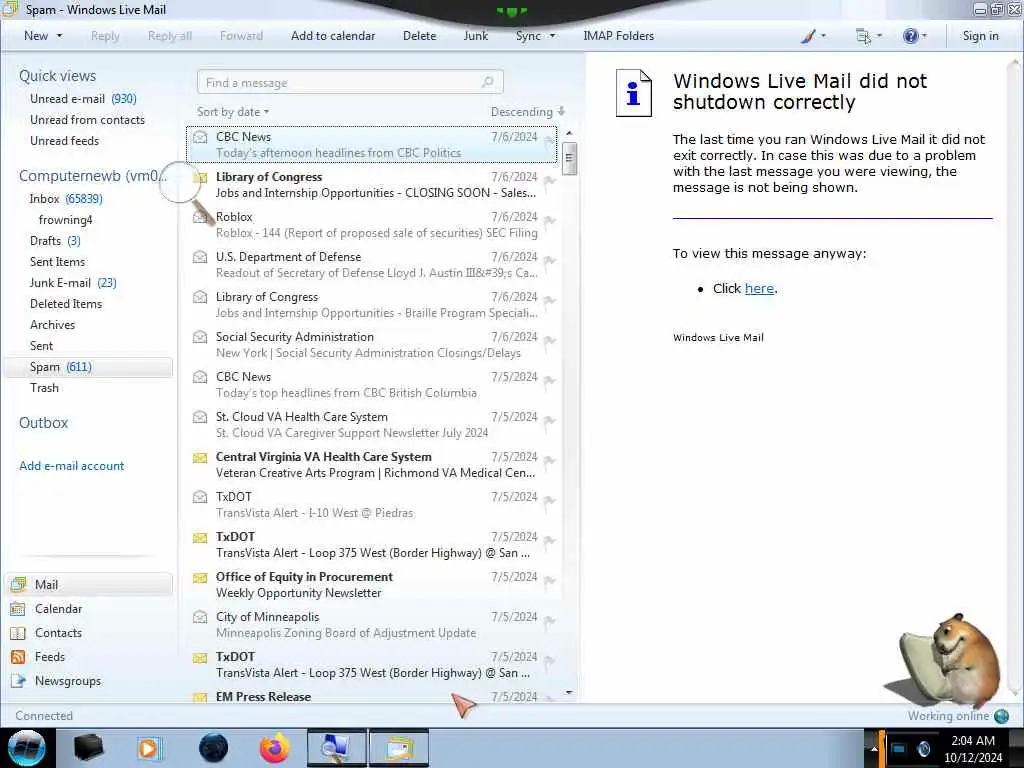Click the 'here' link to view message
1024x768 pixels.
coord(759,289)
